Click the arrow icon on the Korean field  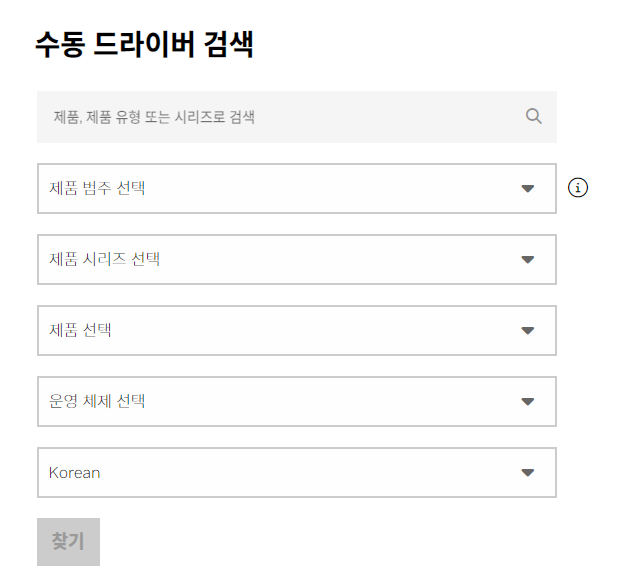[x=528, y=473]
